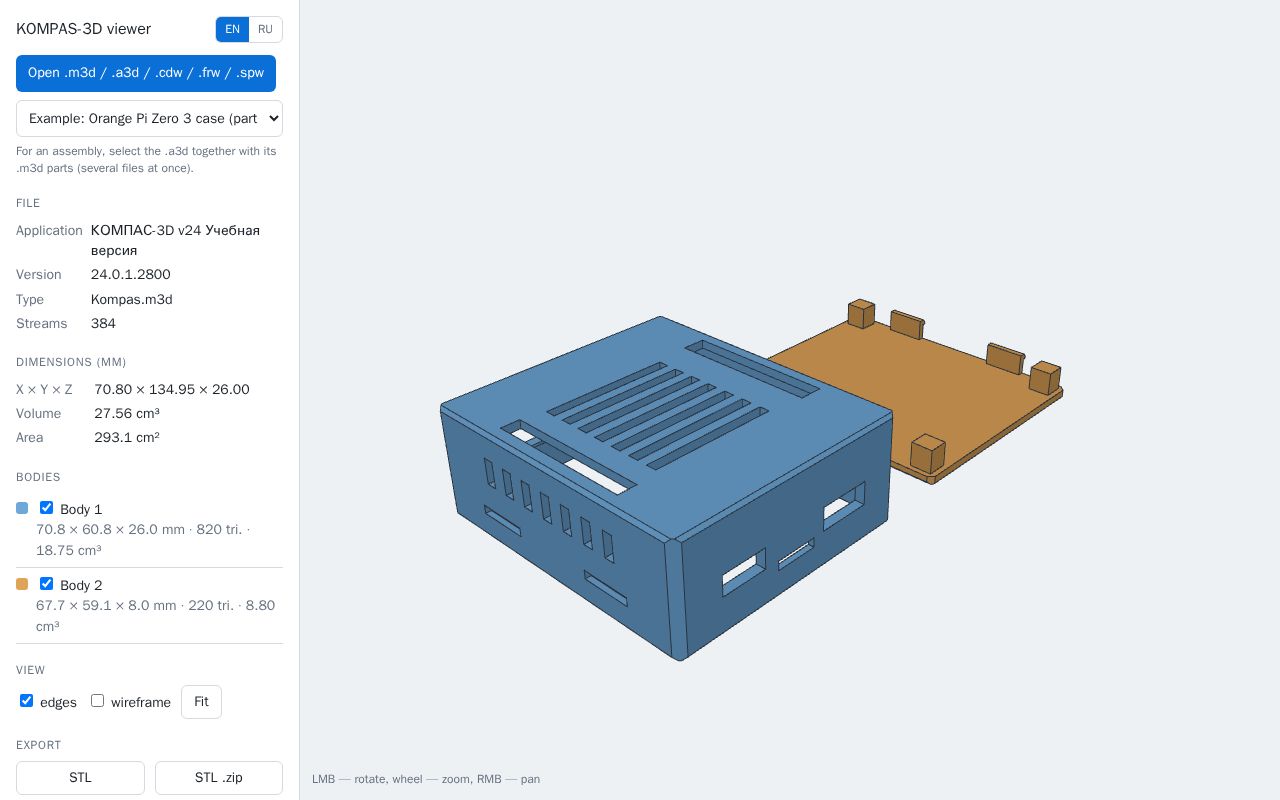Fit the model to view
This screenshot has height=800, width=1280.
[201, 702]
